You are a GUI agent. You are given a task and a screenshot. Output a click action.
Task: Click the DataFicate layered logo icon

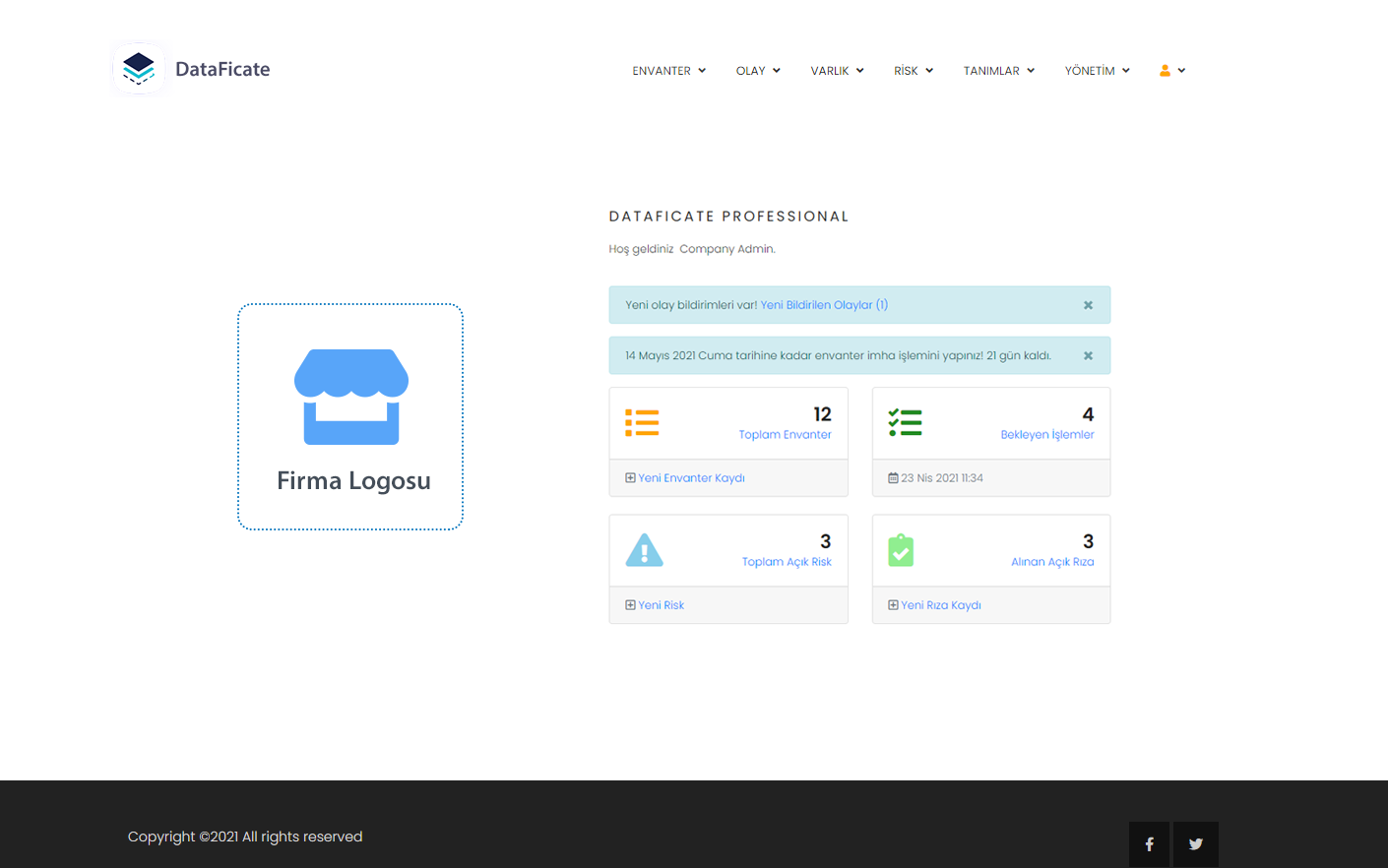[139, 69]
